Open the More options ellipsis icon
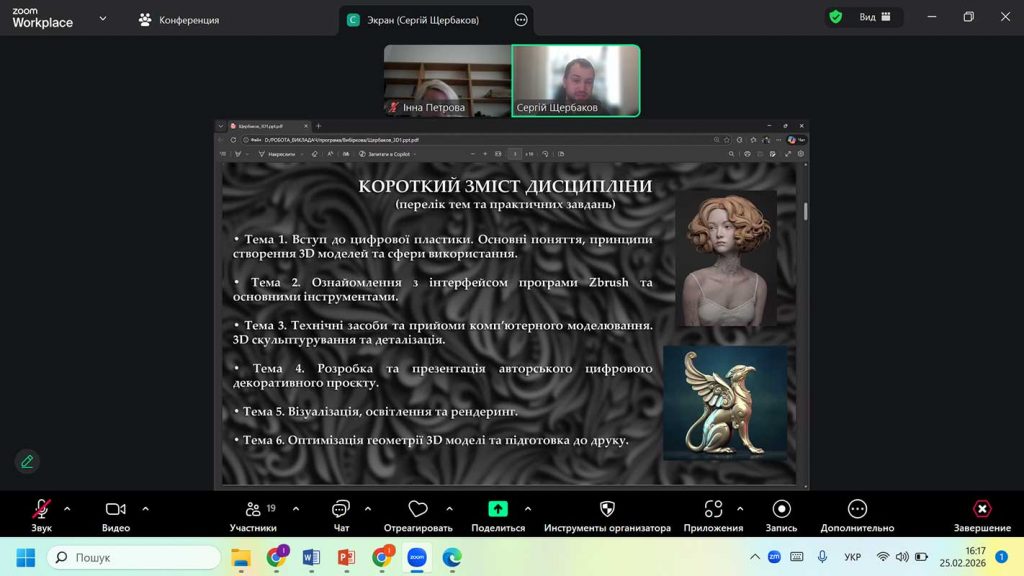 (857, 509)
